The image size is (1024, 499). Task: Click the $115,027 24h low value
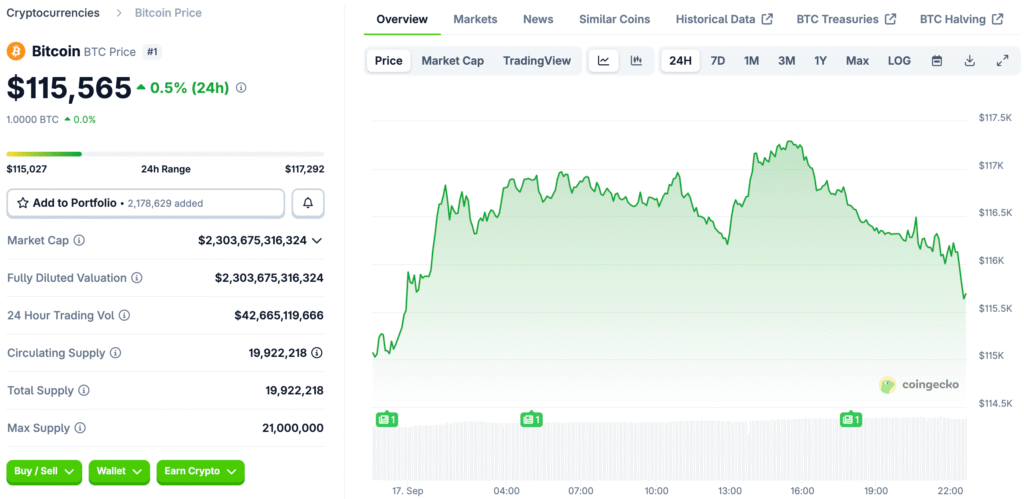pyautogui.click(x=27, y=169)
